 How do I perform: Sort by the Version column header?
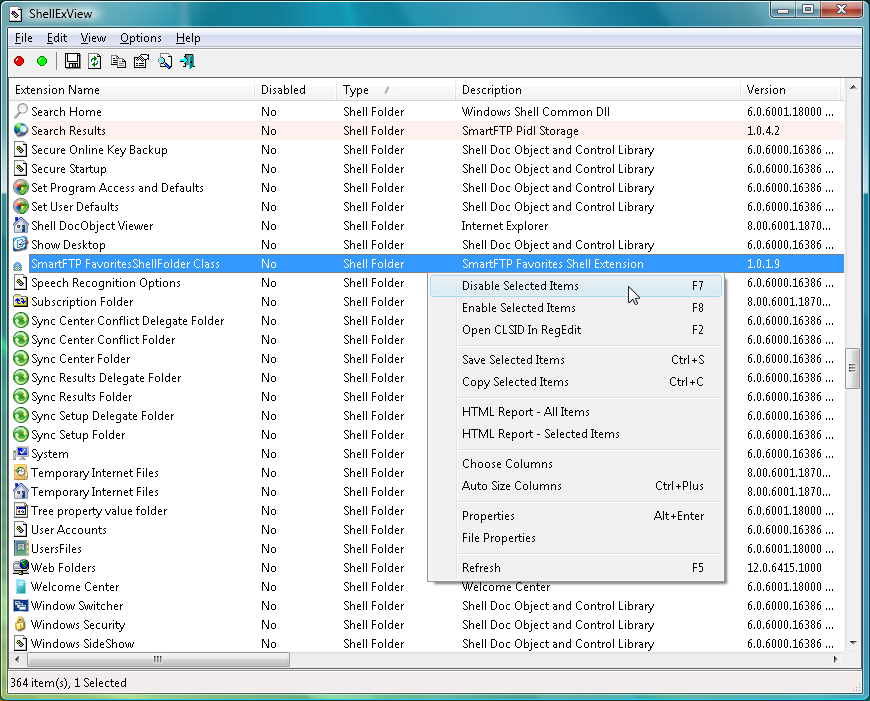pos(791,90)
